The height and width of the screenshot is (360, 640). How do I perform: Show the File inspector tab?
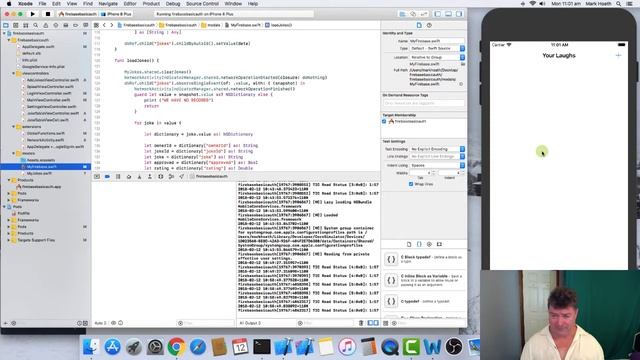[419, 25]
